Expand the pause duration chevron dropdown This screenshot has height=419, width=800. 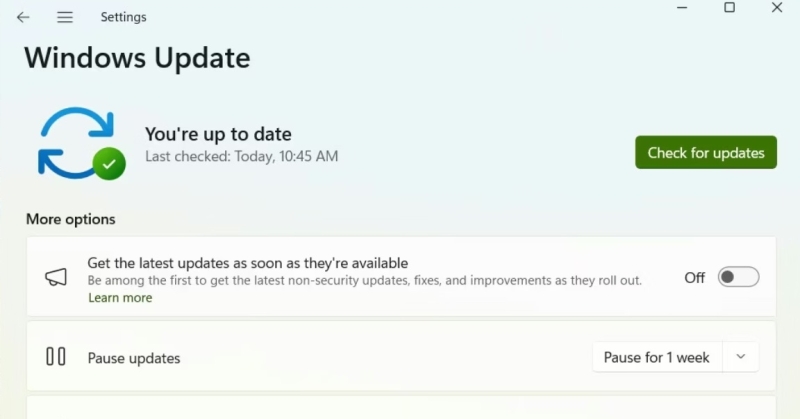pyautogui.click(x=740, y=357)
